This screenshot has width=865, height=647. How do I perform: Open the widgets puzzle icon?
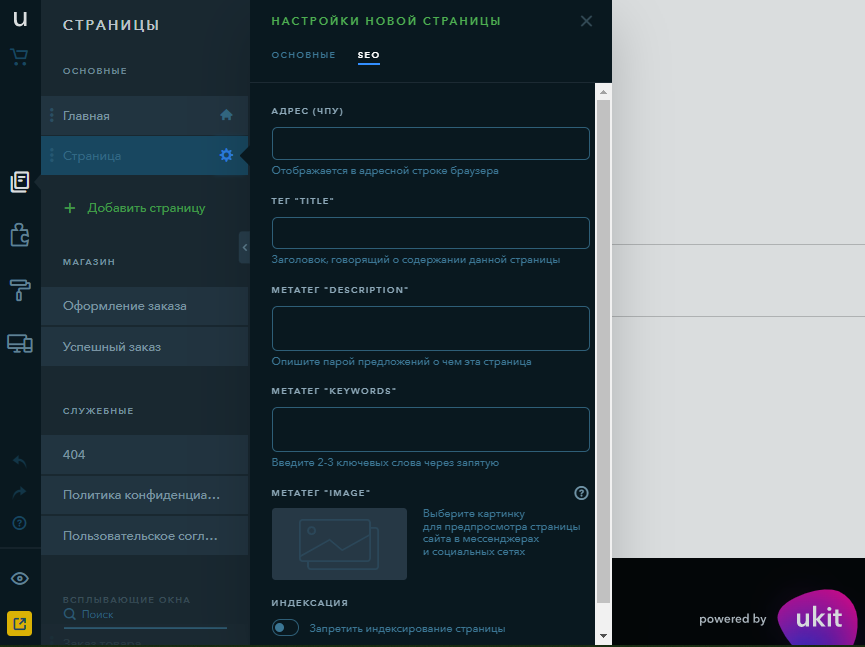[x=20, y=235]
